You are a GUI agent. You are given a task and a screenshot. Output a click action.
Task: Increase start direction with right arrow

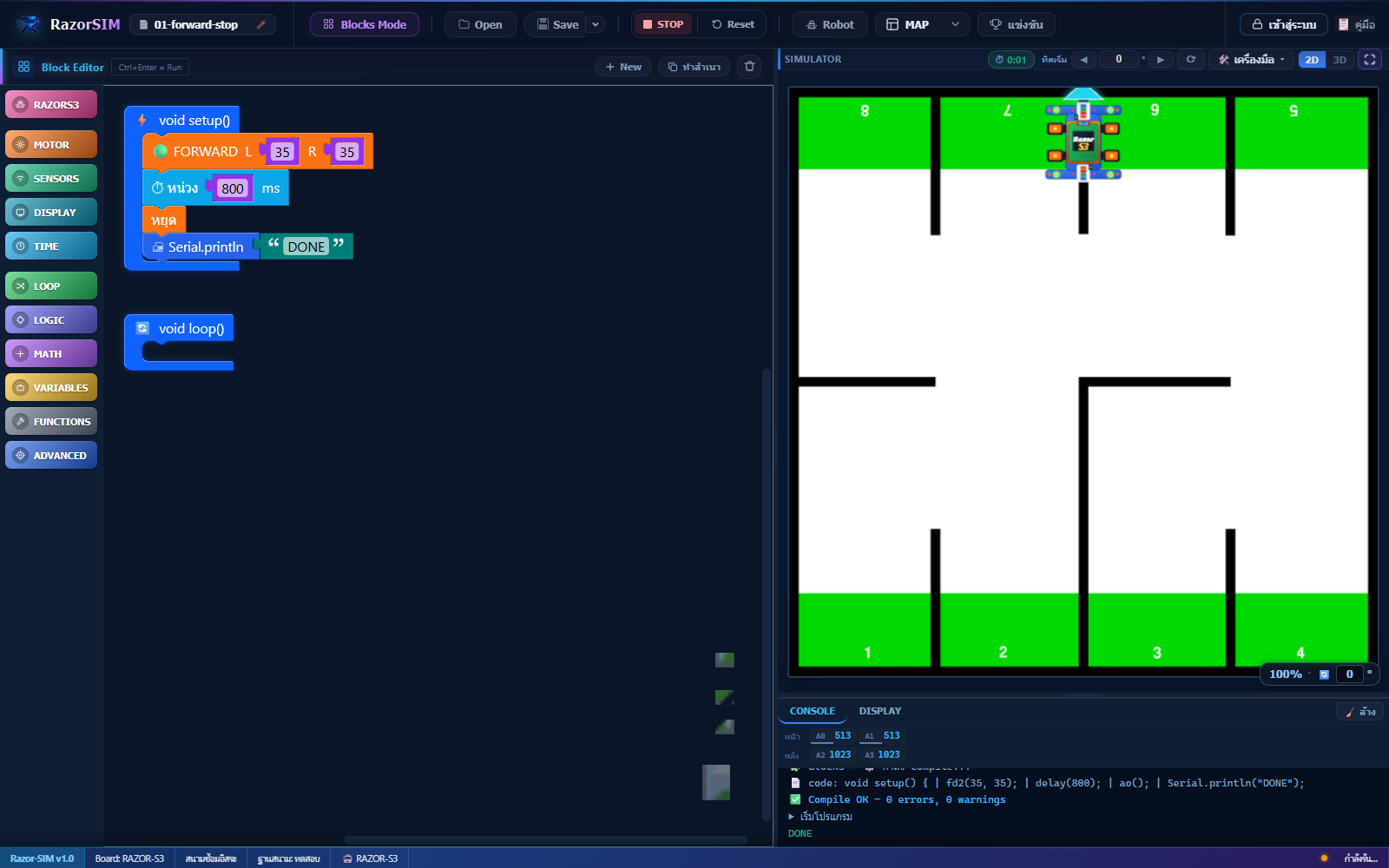pos(1161,59)
